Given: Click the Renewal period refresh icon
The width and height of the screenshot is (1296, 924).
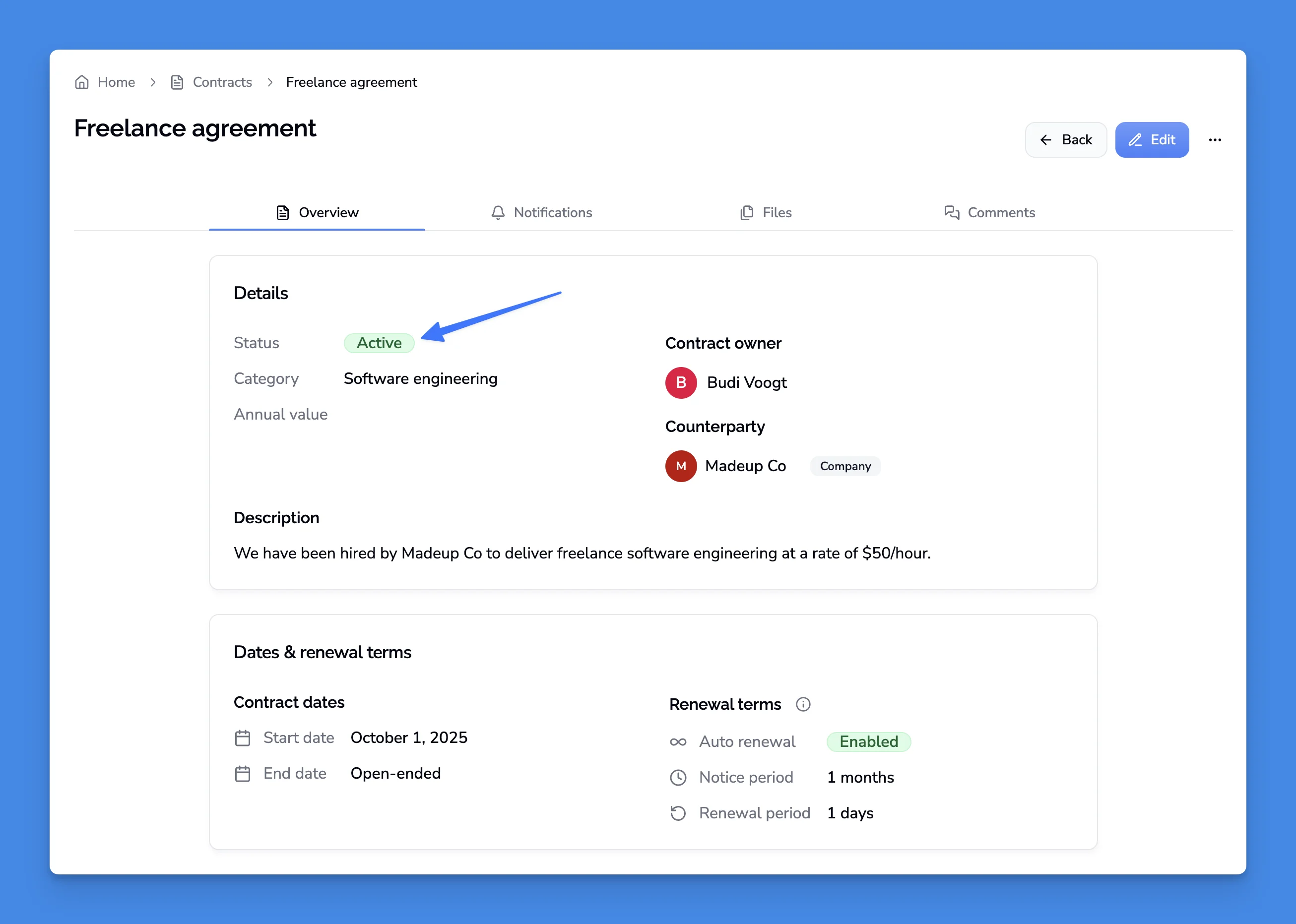Looking at the screenshot, I should coord(678,813).
